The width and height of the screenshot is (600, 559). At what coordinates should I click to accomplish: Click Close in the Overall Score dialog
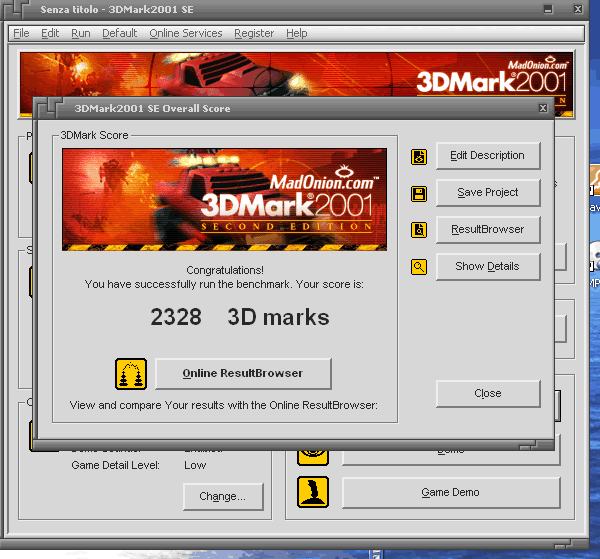pos(488,394)
